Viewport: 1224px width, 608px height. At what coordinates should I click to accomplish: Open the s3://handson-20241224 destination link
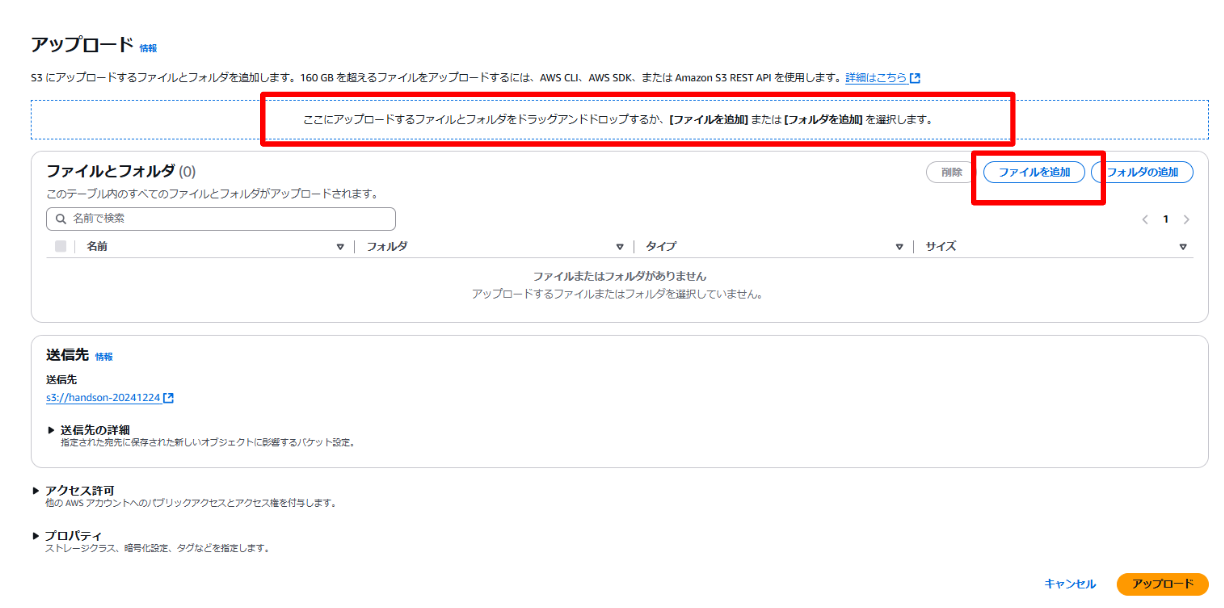point(104,398)
